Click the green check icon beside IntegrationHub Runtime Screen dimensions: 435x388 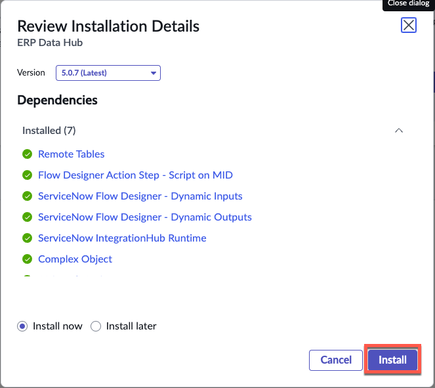[x=27, y=238]
